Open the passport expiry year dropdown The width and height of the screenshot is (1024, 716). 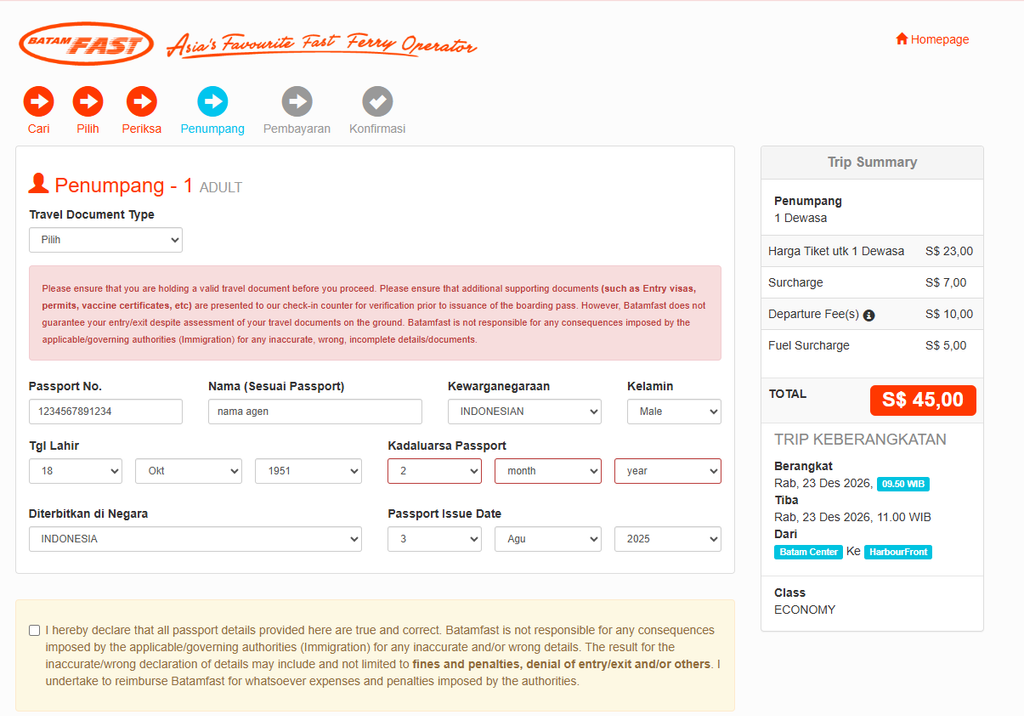click(x=667, y=471)
